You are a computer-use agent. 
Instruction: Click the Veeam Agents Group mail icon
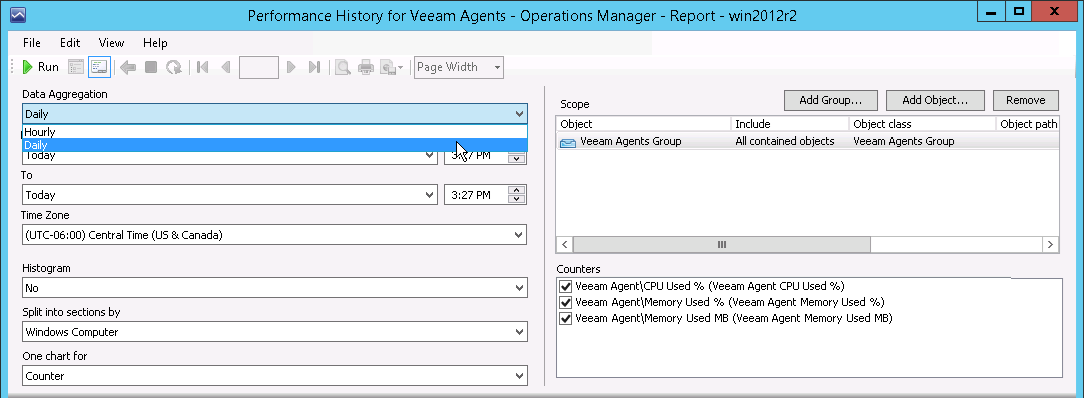568,142
